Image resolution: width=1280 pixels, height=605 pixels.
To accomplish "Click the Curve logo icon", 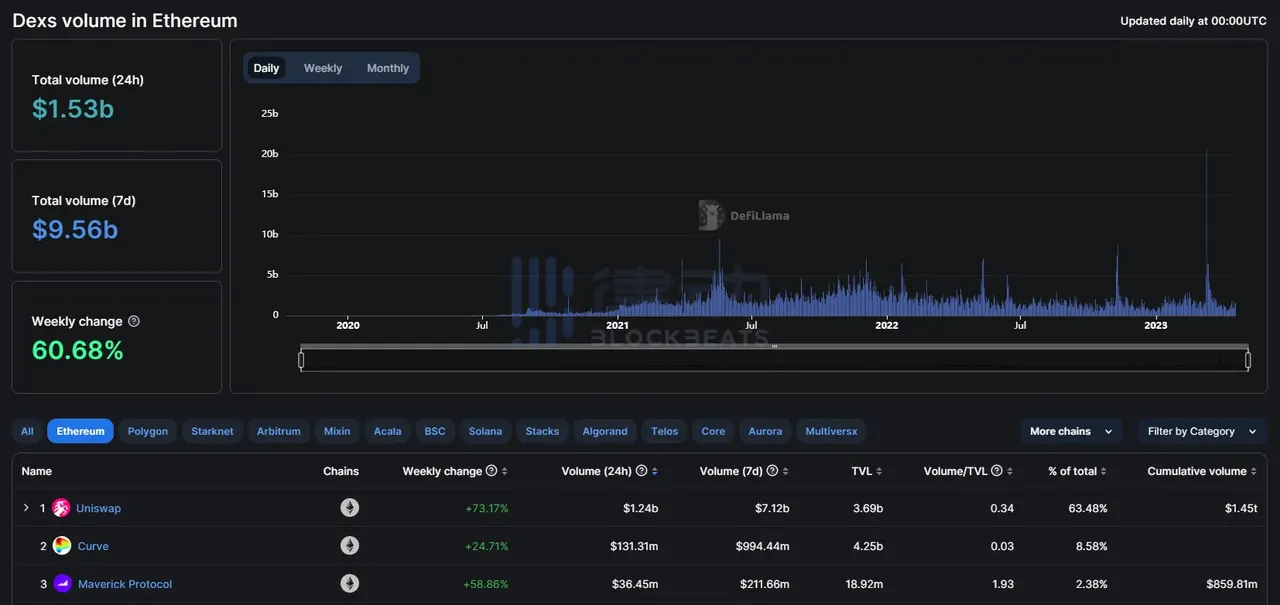I will click(x=61, y=546).
